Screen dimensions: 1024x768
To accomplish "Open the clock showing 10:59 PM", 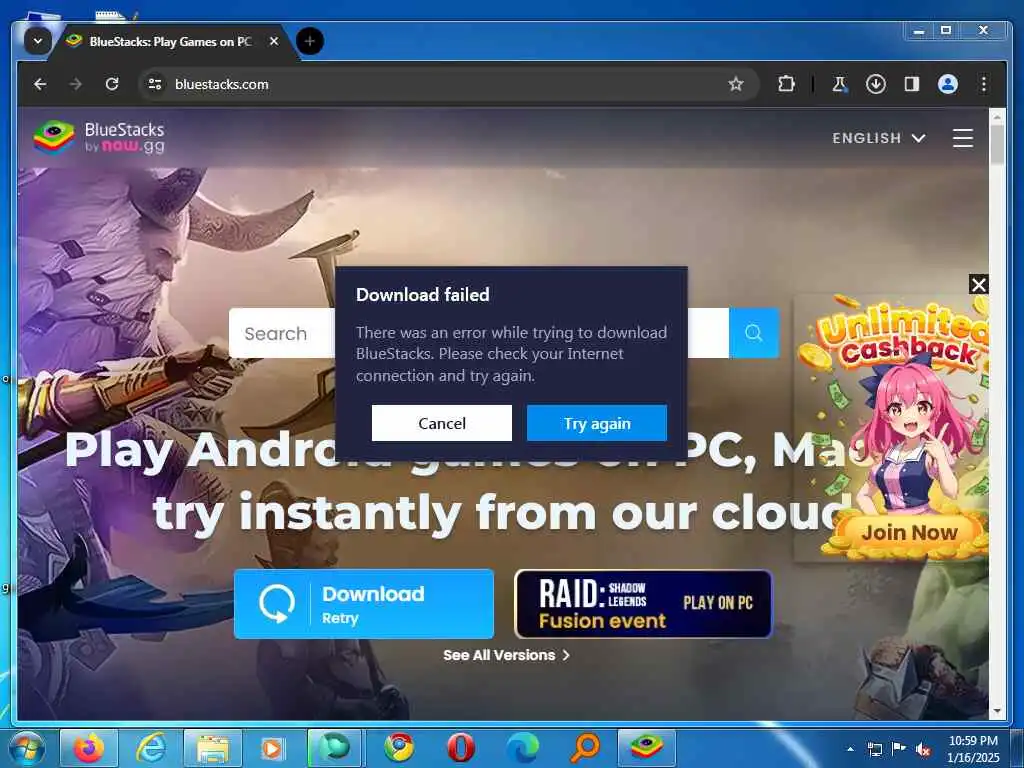I will click(972, 749).
